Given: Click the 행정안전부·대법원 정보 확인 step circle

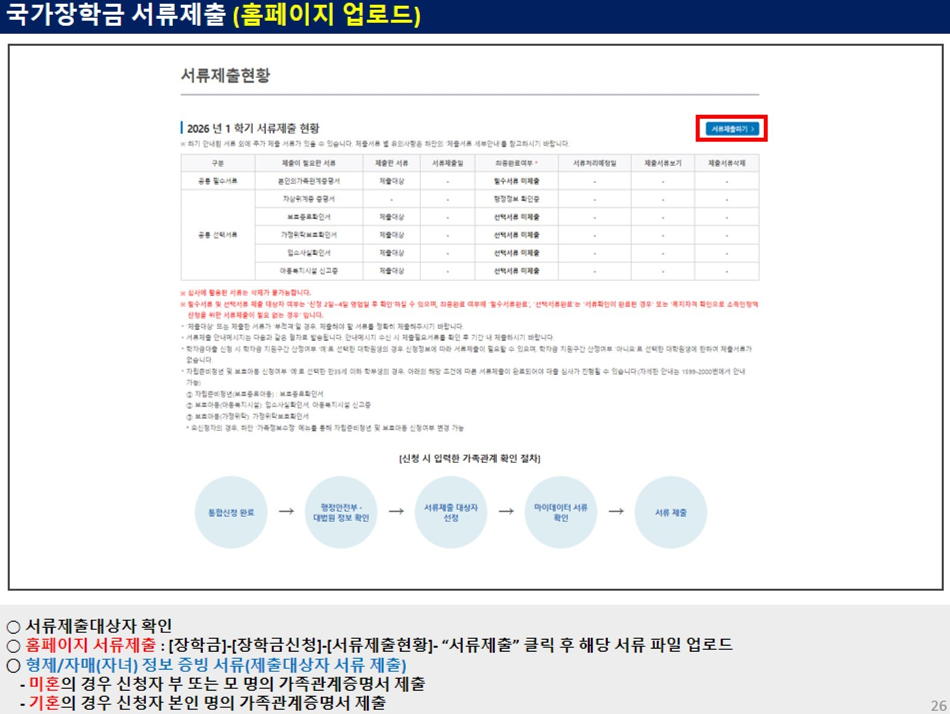Looking at the screenshot, I should coord(341,512).
